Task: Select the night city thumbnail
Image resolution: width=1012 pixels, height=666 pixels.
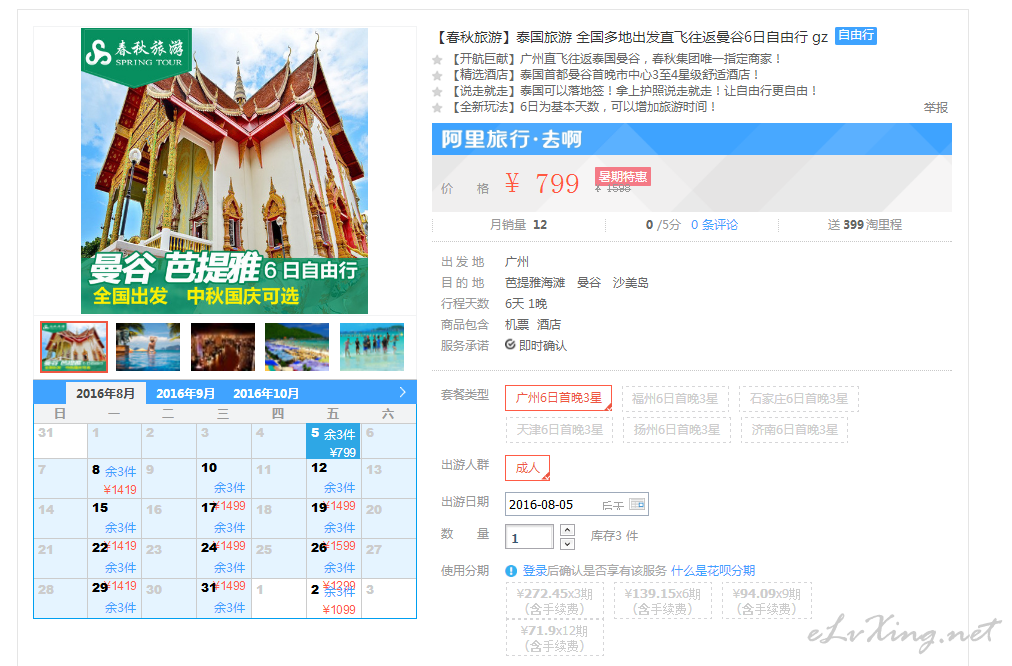Action: tap(223, 347)
